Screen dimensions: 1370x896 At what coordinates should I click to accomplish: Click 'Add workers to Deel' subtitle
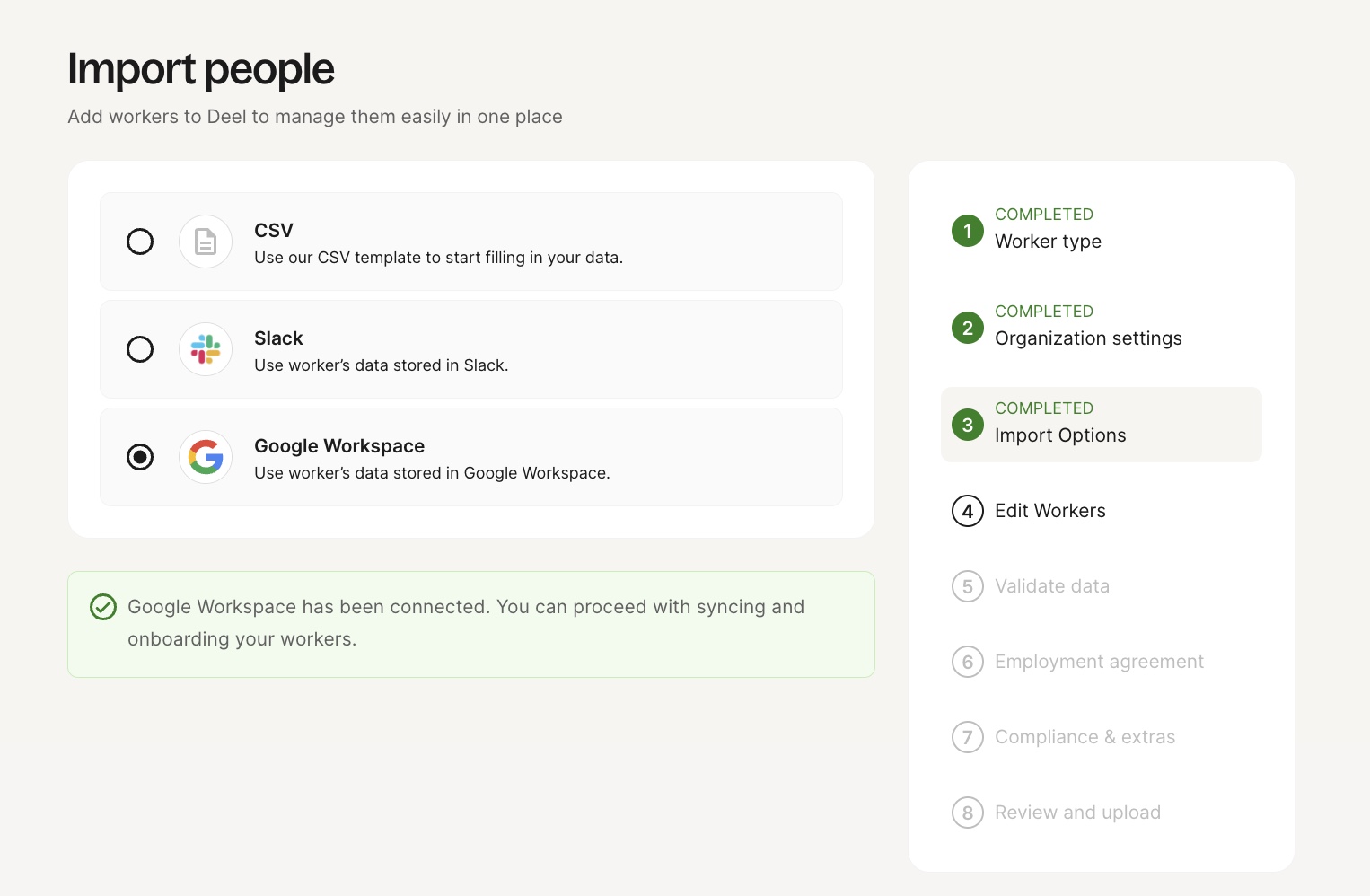click(x=315, y=117)
